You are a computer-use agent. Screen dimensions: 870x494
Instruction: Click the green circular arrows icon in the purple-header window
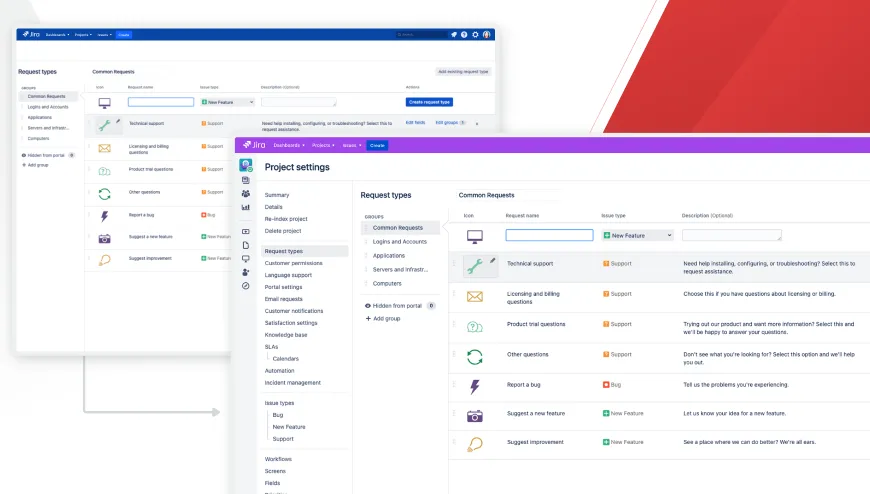[475, 356]
